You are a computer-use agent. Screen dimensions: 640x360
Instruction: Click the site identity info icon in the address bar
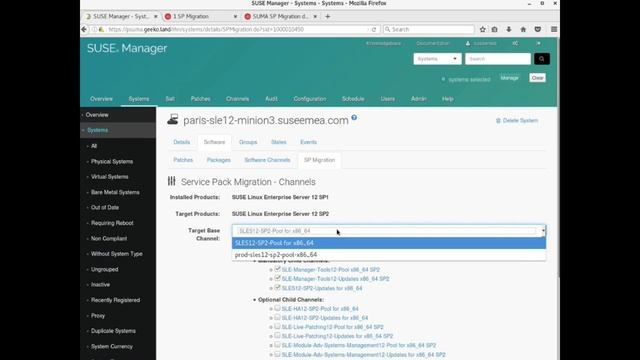click(95, 29)
